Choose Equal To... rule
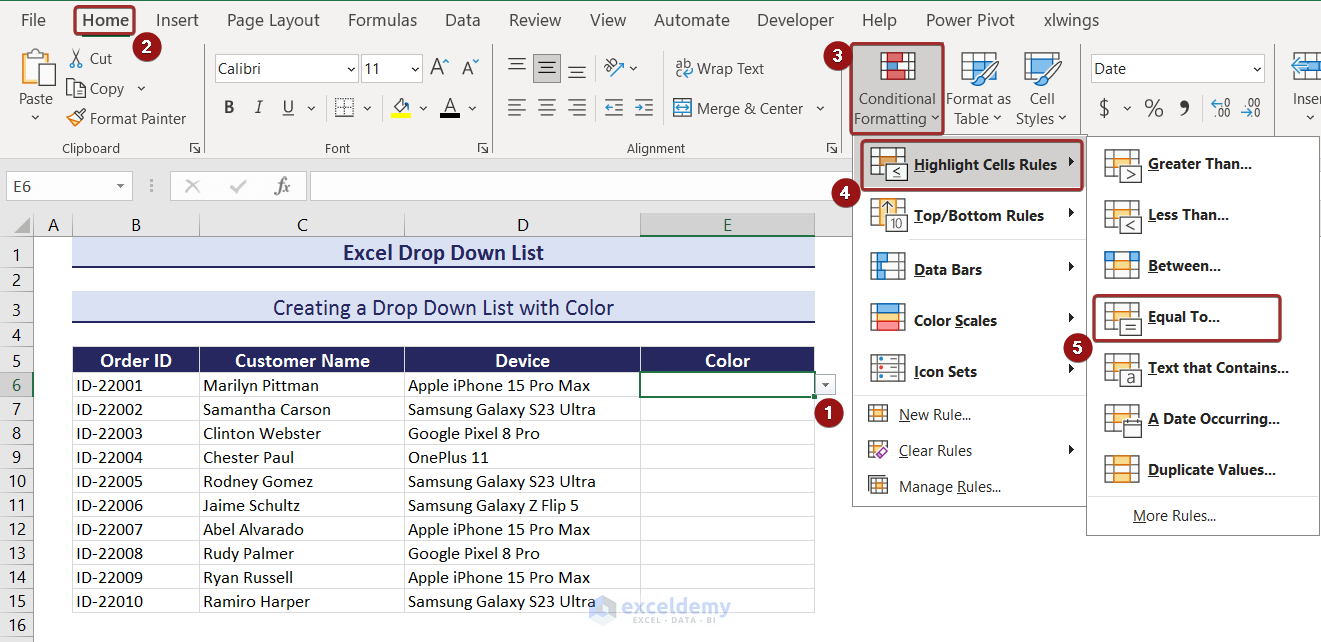Screen dimensions: 1321x642 click(1186, 317)
